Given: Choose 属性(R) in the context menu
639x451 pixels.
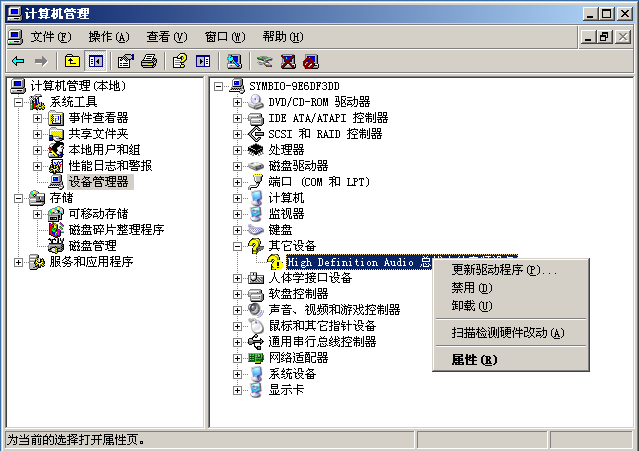Looking at the screenshot, I should [474, 359].
